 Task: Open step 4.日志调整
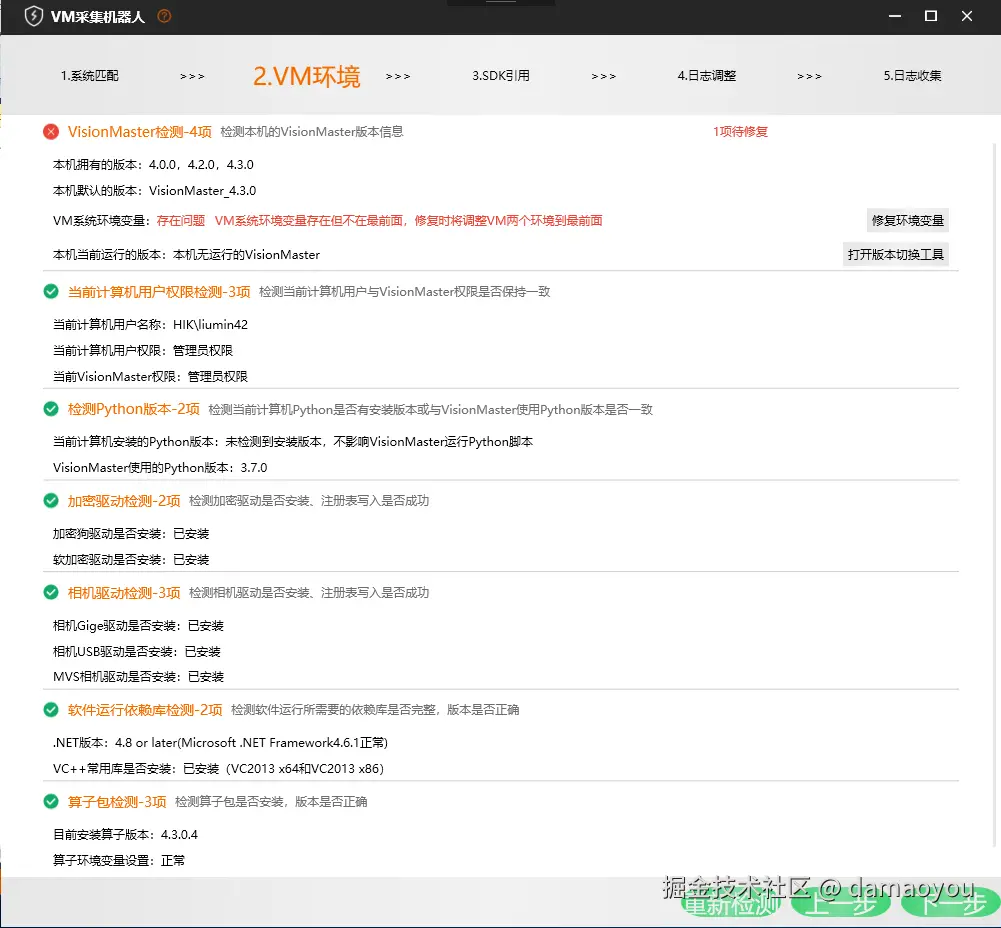coord(707,76)
